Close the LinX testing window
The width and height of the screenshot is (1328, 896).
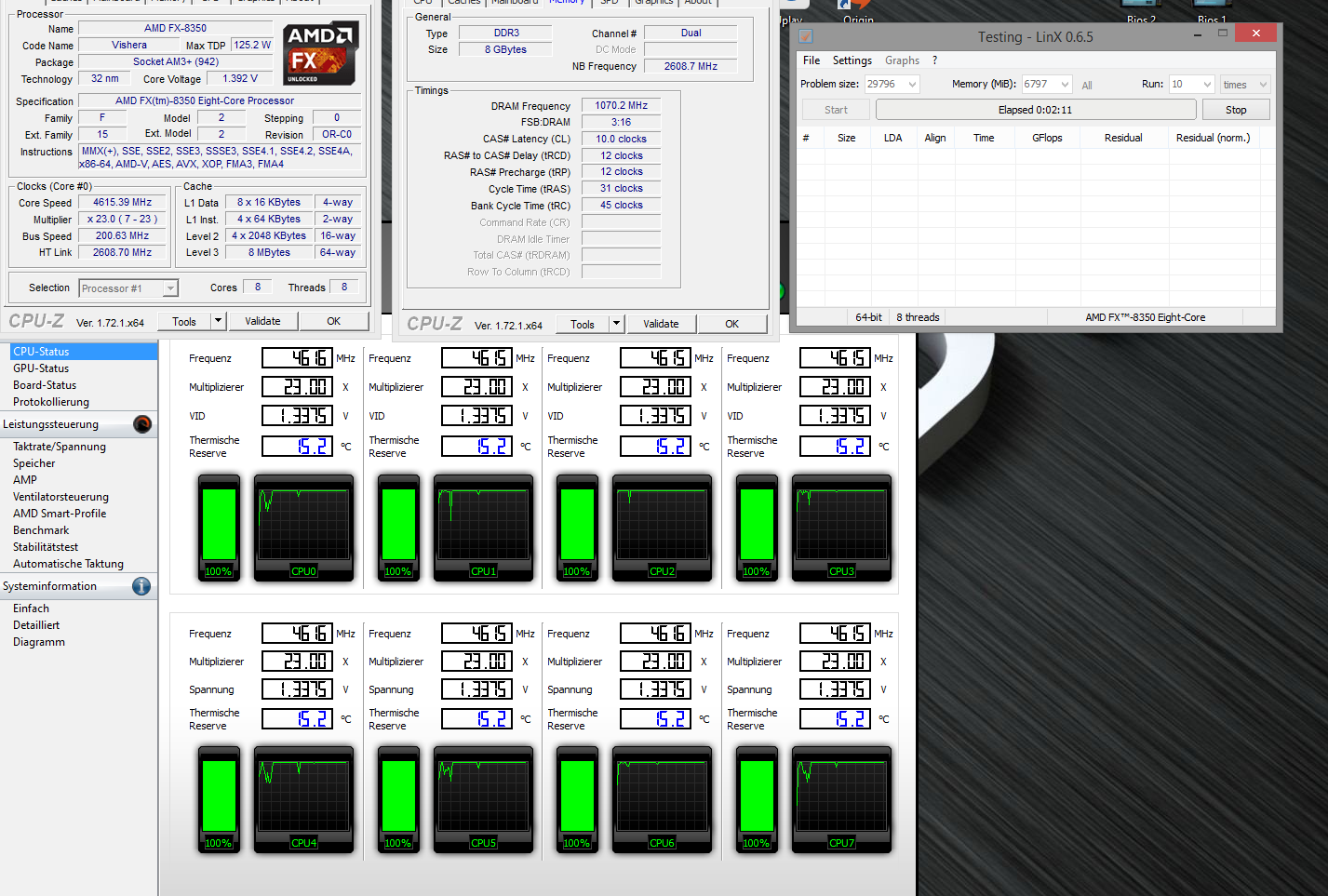point(1256,33)
